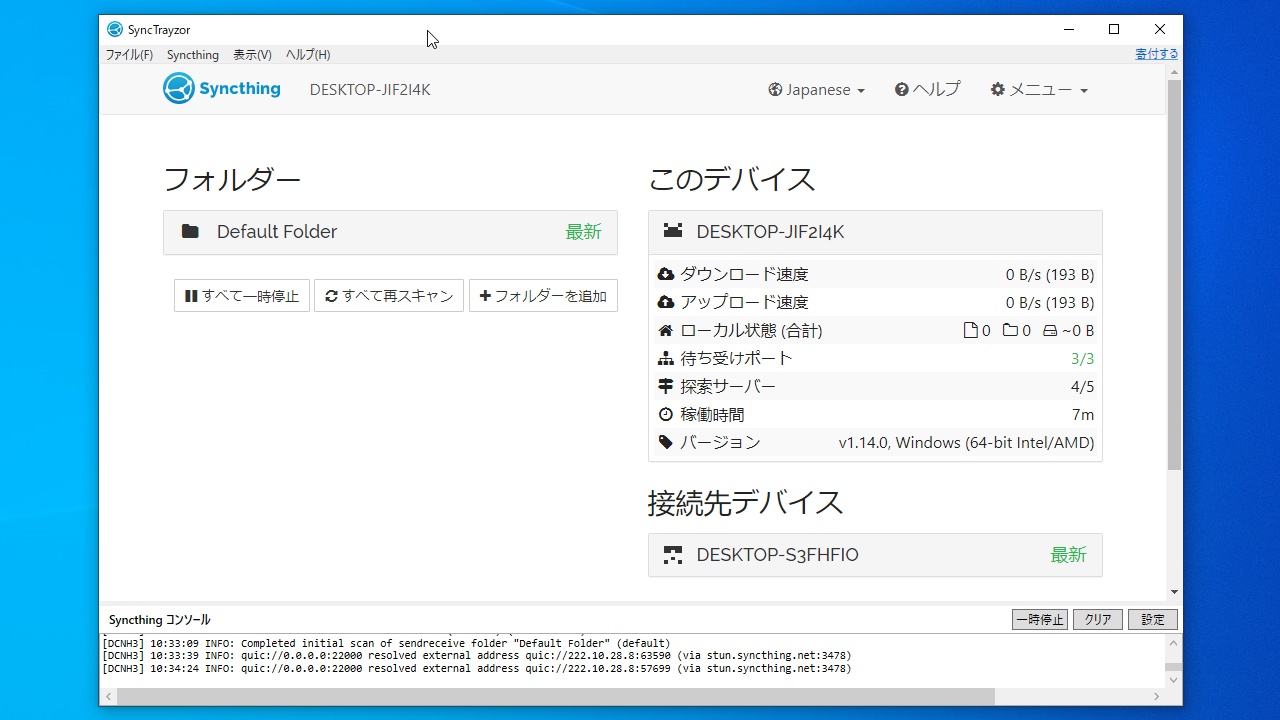Click the 最新 status of Default Folder

click(583, 232)
